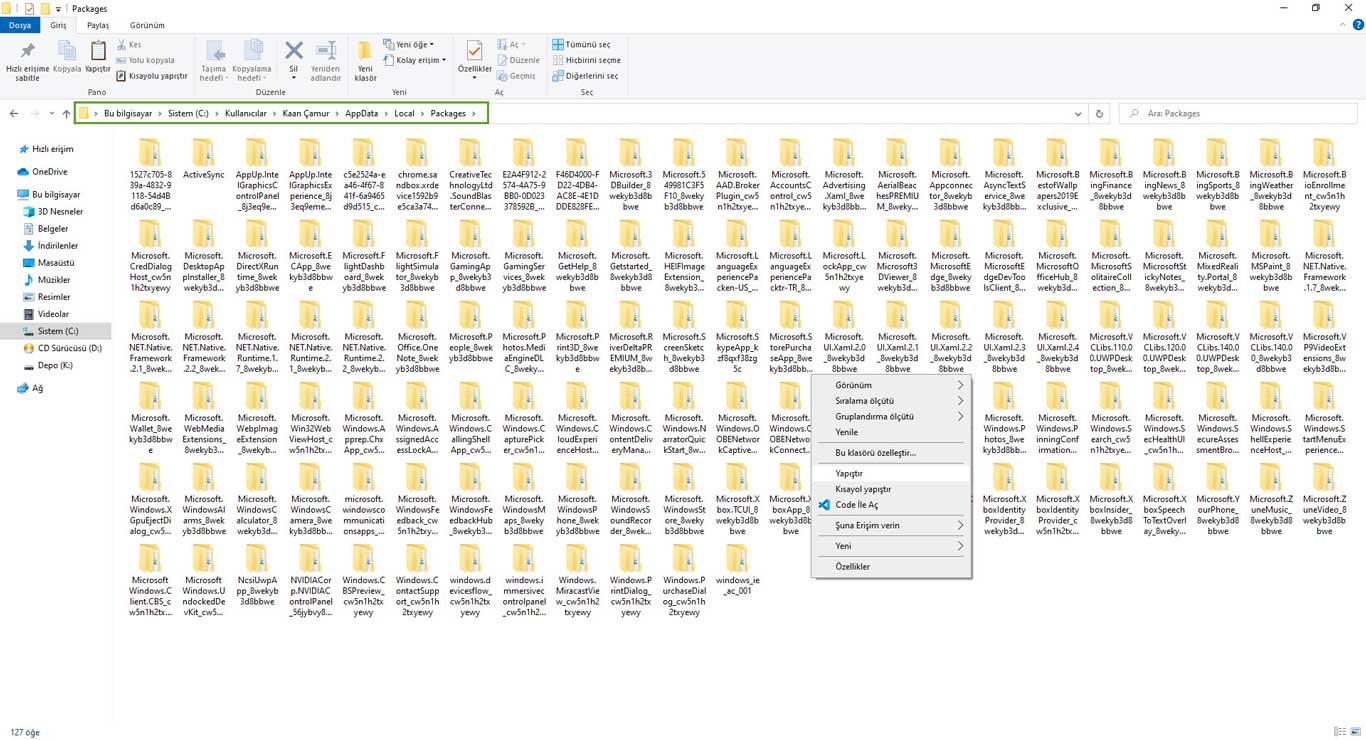
Task: Click the Kes scissors in the ribbon
Action: tap(122, 45)
